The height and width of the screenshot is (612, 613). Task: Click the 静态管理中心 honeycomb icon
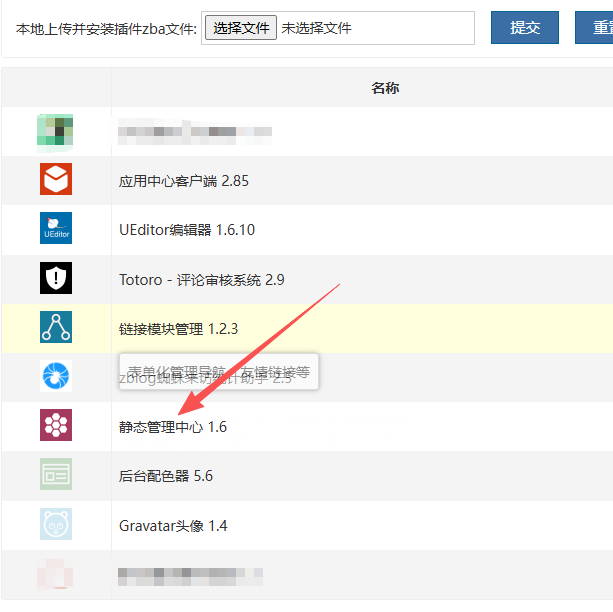(x=56, y=425)
